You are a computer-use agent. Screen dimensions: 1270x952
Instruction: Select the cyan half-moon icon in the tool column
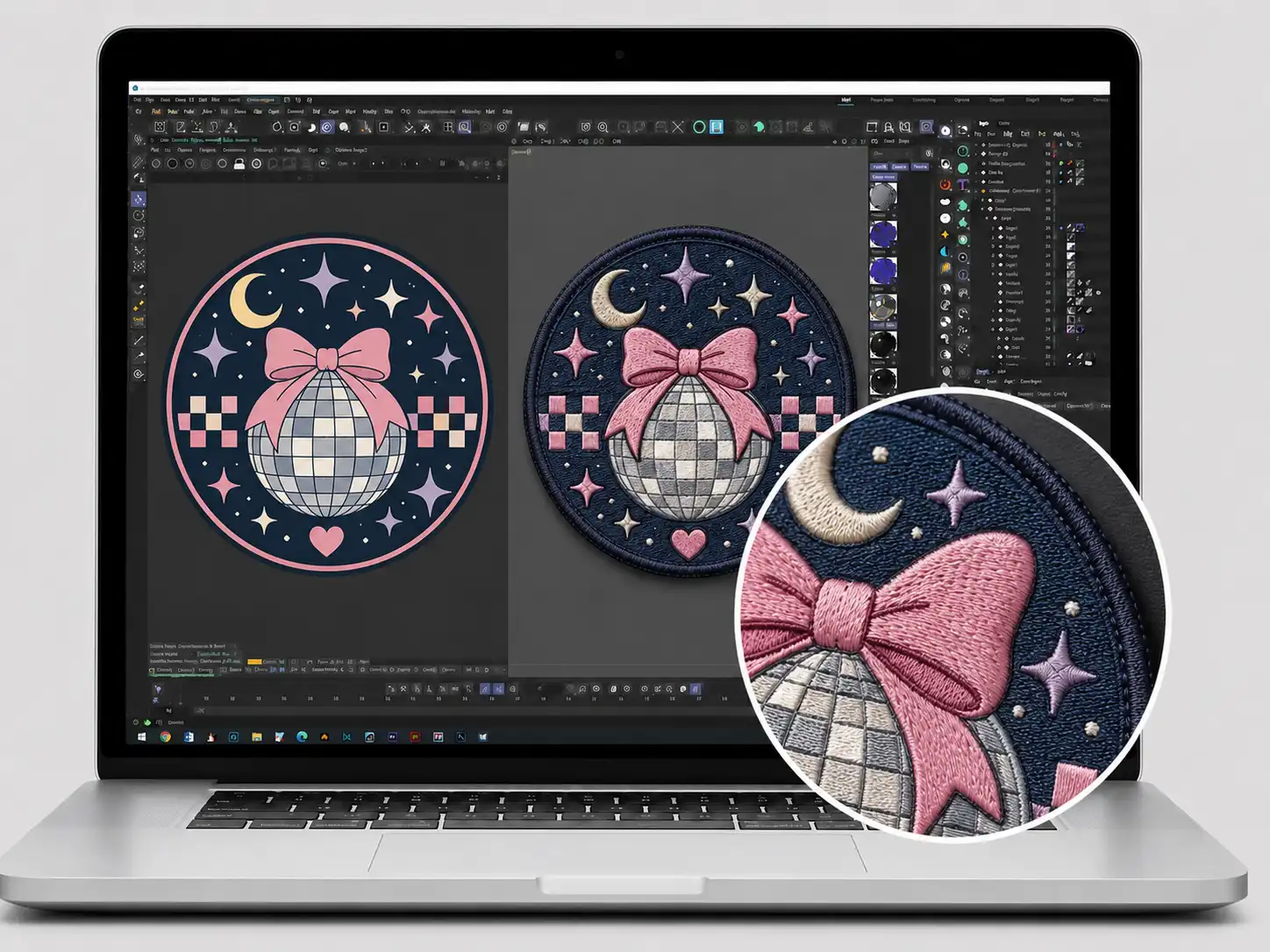tap(945, 252)
